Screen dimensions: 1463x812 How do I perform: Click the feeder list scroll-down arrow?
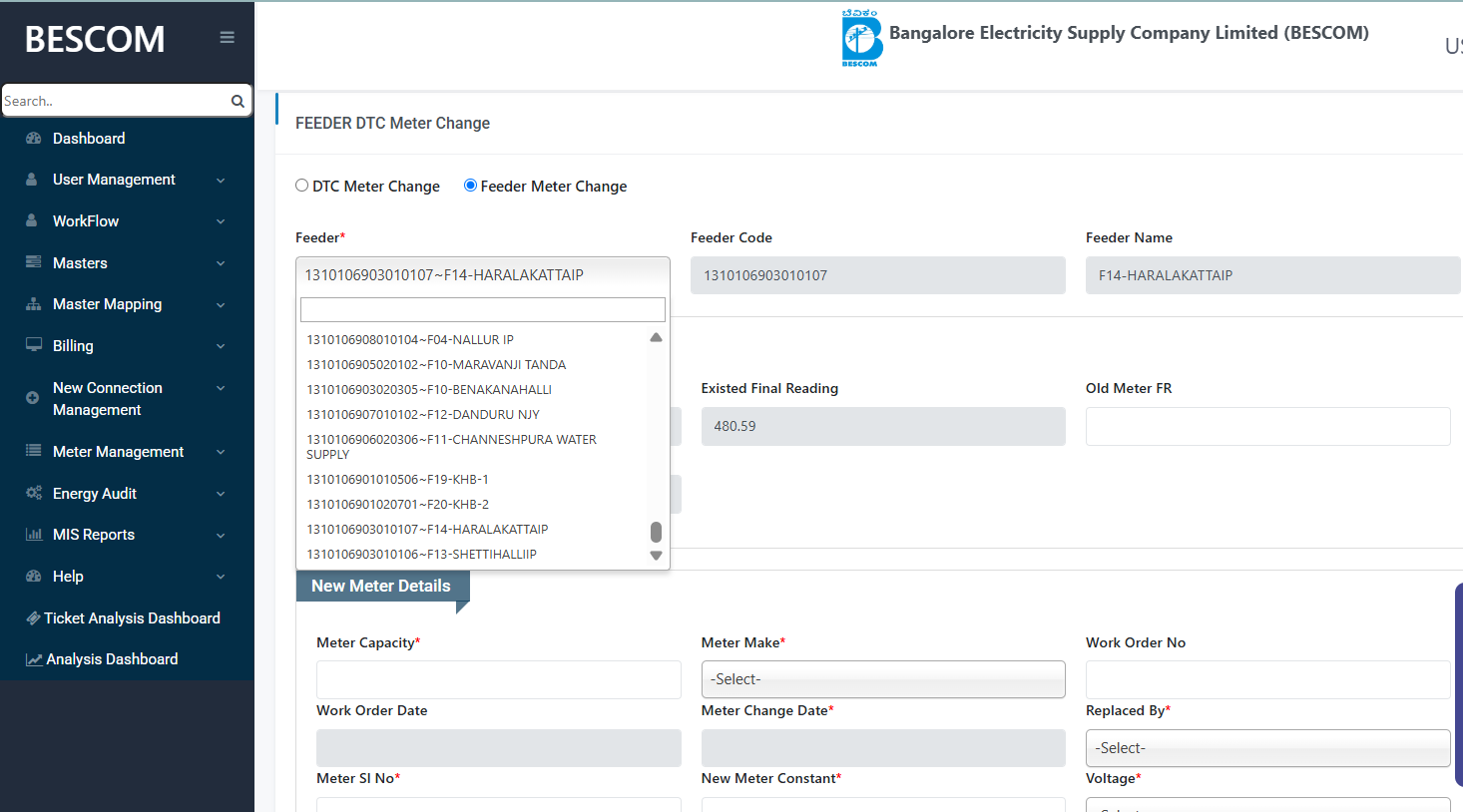pyautogui.click(x=656, y=556)
